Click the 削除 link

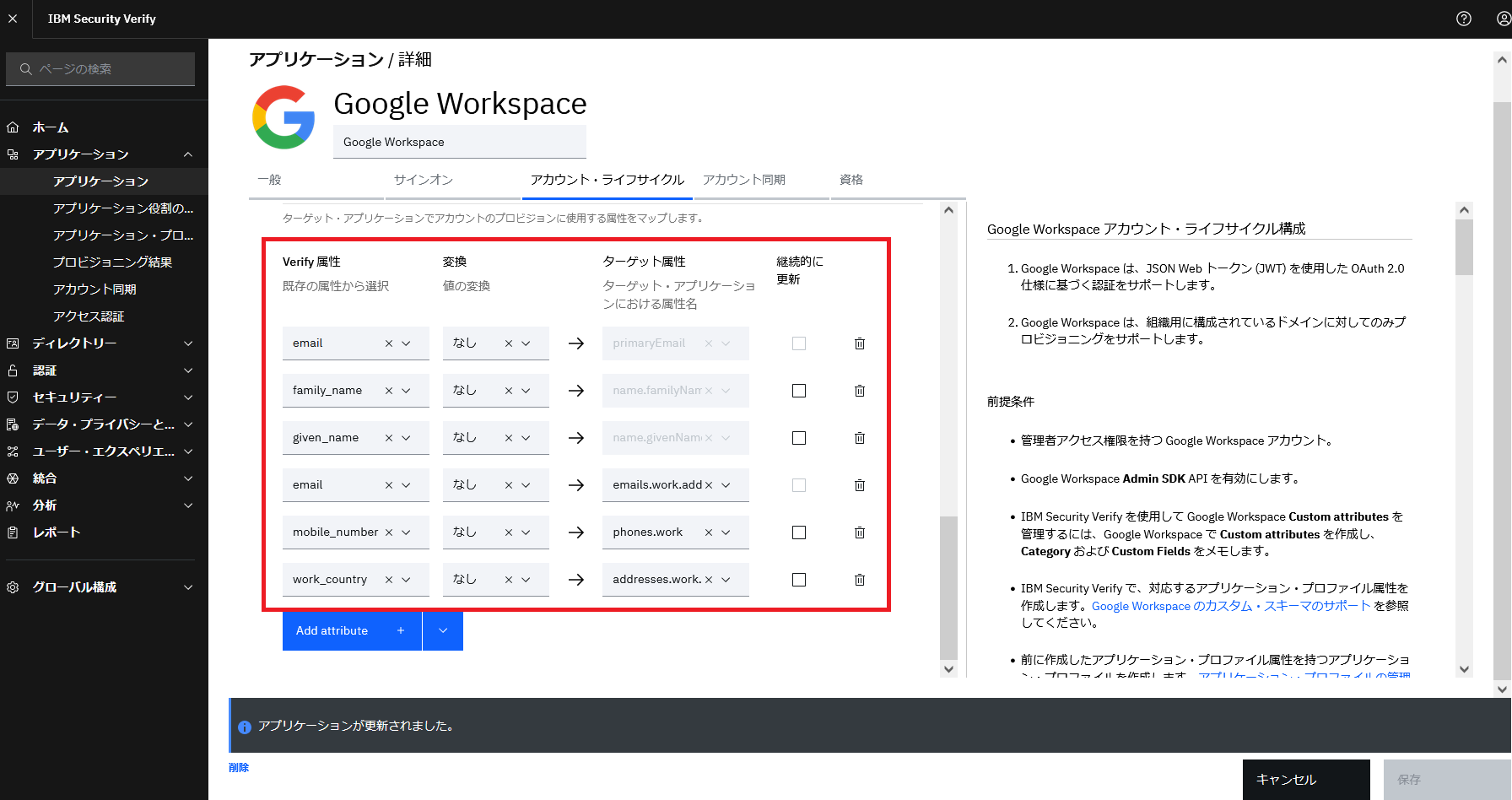tap(239, 767)
